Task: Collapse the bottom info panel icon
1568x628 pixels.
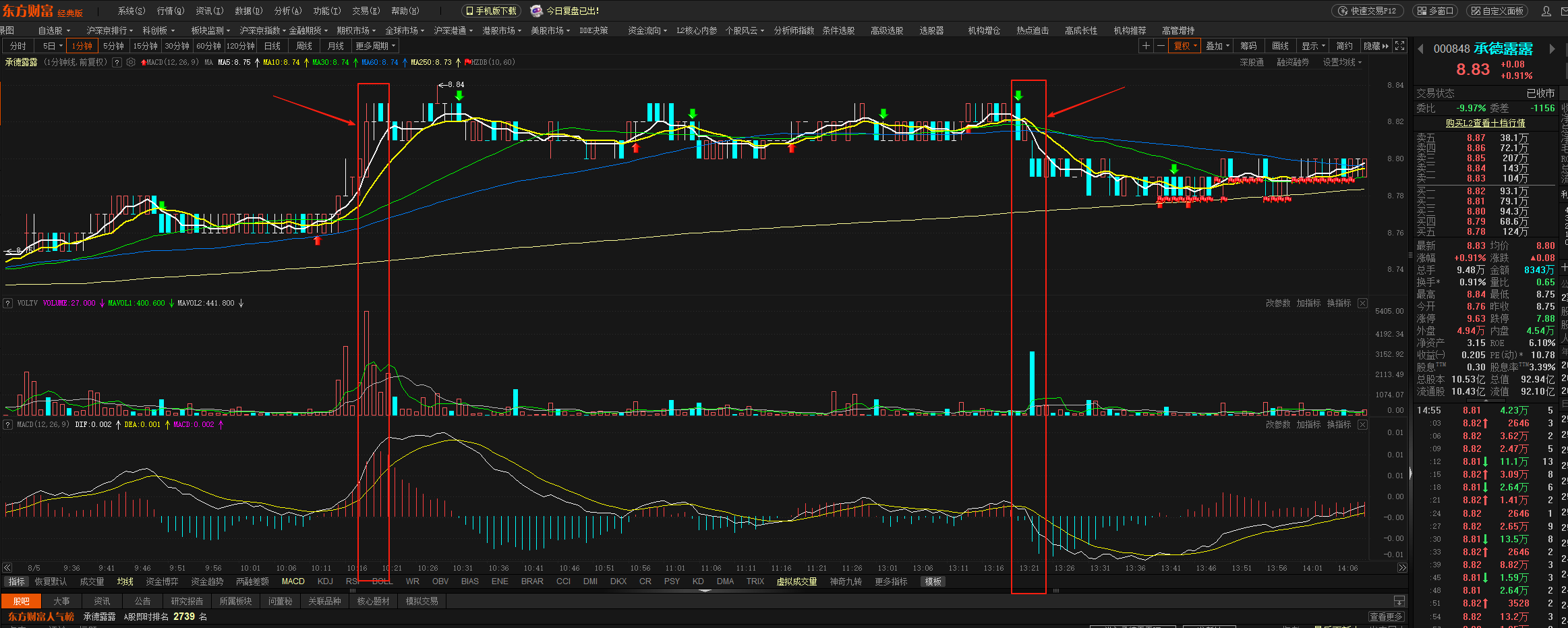Action: [x=1399, y=601]
